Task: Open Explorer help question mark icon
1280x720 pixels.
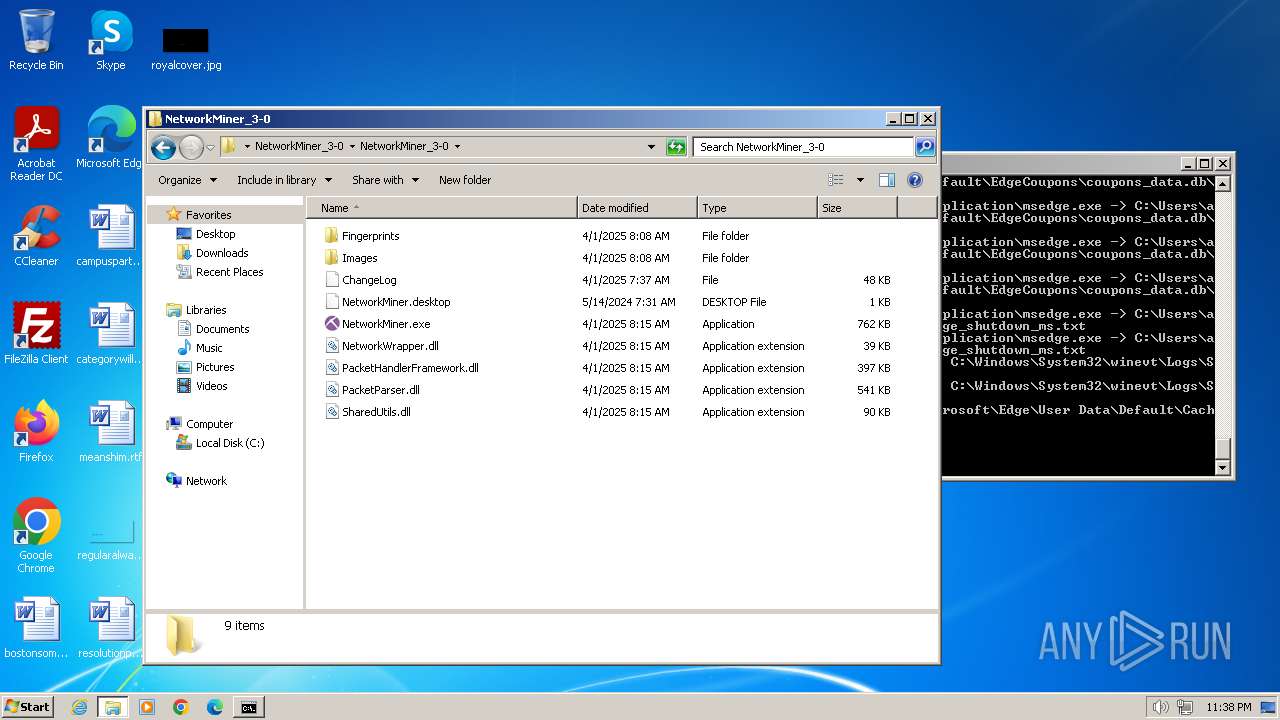Action: pyautogui.click(x=914, y=180)
